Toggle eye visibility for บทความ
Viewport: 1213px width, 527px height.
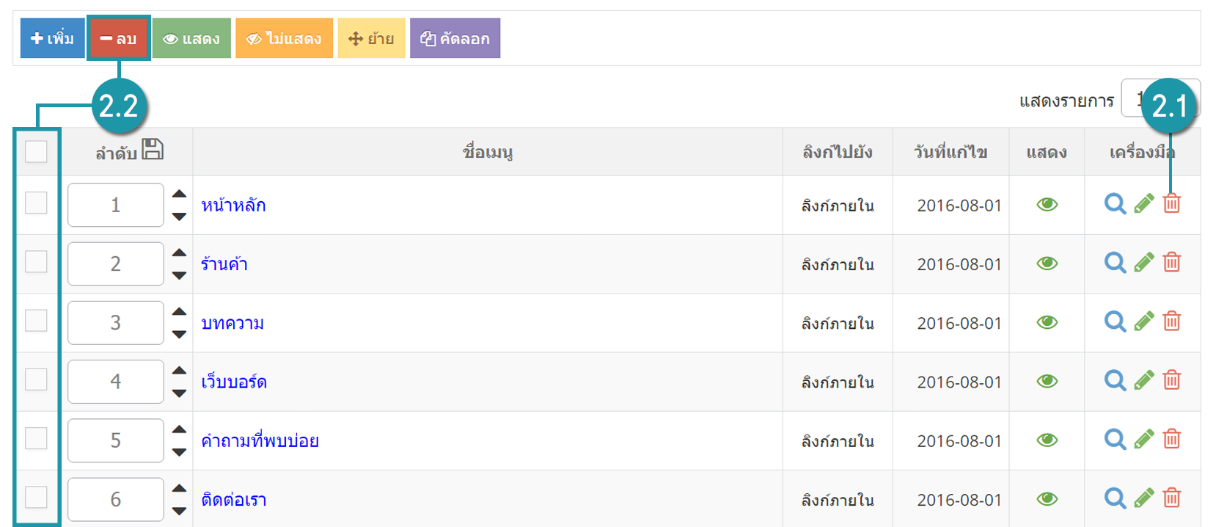point(1047,322)
